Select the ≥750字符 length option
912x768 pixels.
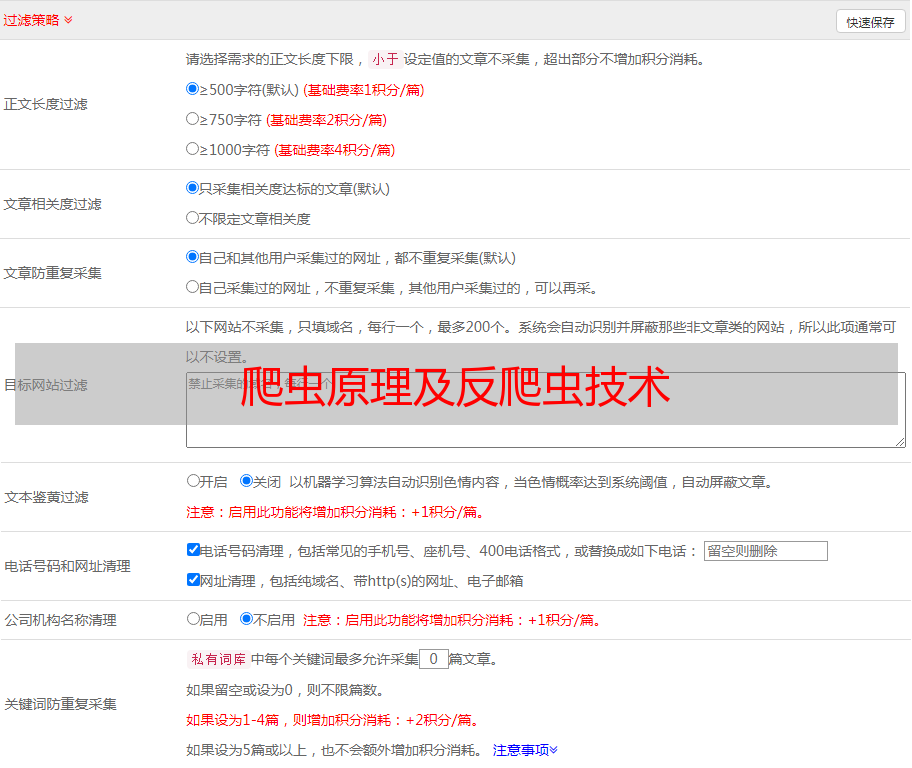(x=193, y=119)
